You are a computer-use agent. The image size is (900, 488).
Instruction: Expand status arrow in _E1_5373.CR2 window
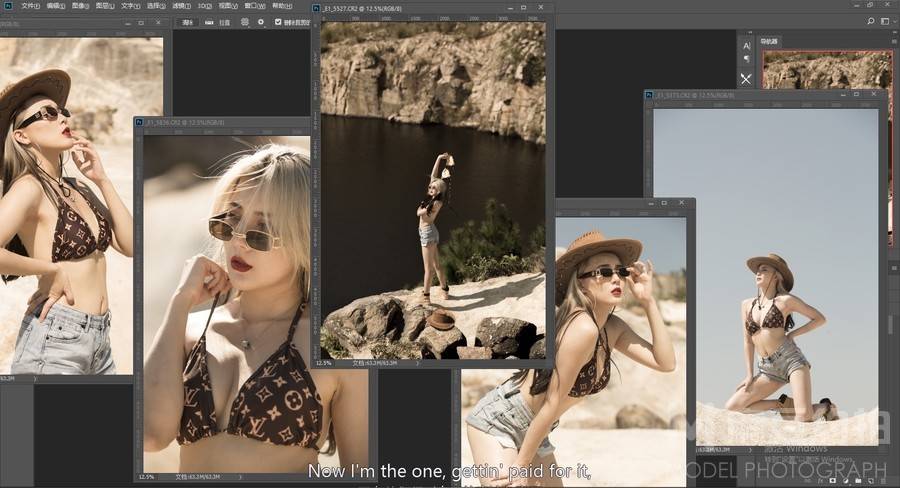click(750, 450)
